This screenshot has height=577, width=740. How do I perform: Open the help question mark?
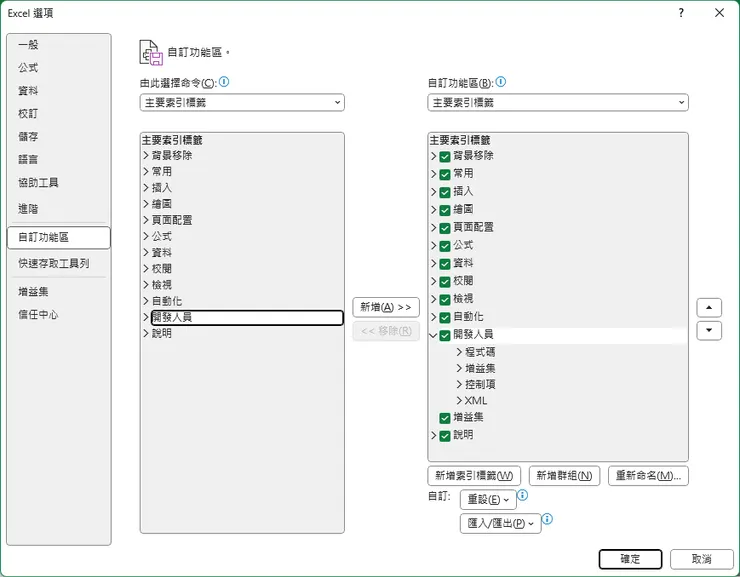pos(681,13)
